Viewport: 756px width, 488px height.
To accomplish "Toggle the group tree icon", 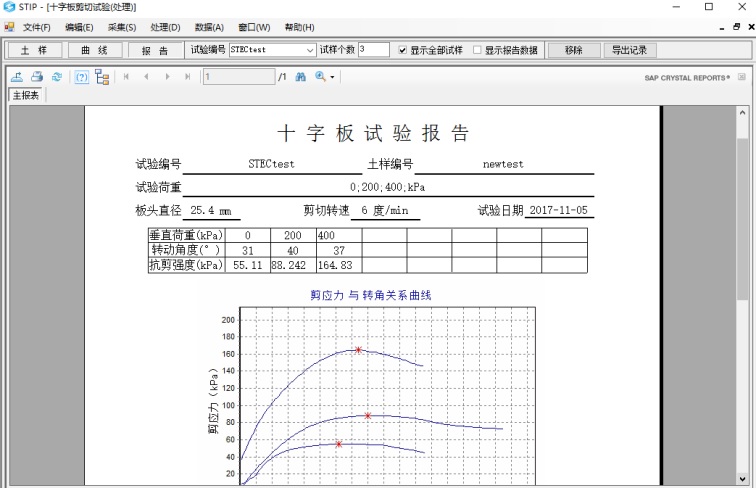I will coord(101,76).
